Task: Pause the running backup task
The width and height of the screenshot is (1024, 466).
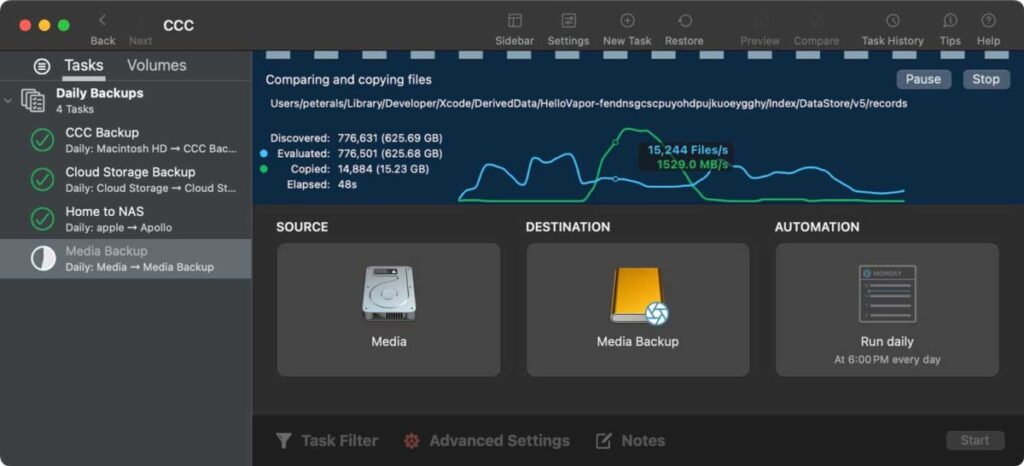Action: coord(922,79)
